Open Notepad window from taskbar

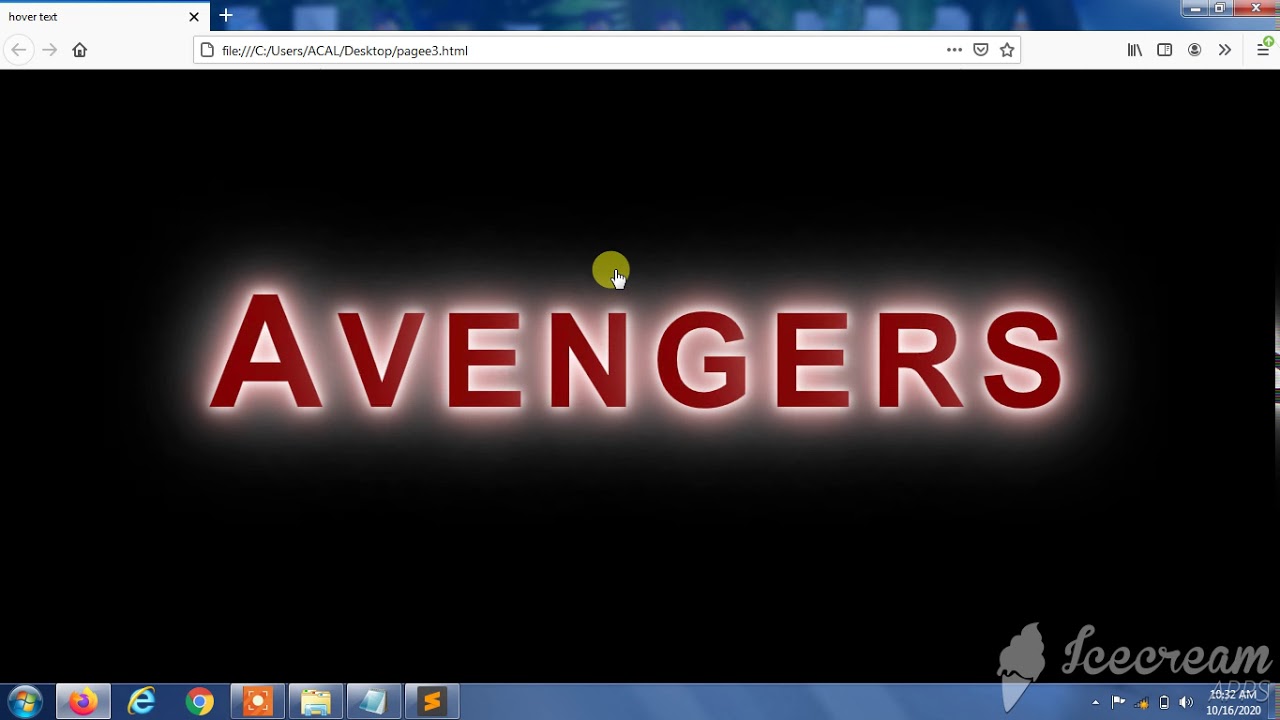(x=373, y=702)
